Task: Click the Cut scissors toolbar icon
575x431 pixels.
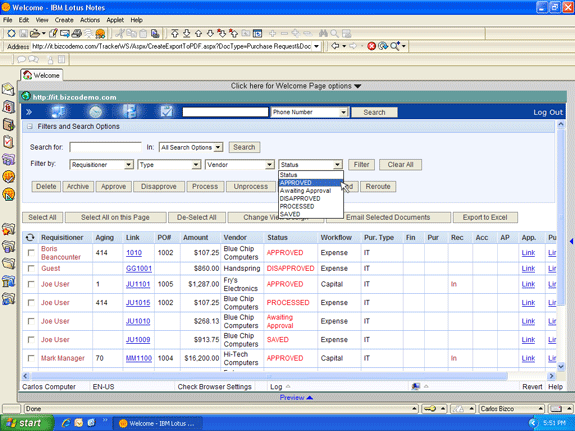Action: (120, 34)
